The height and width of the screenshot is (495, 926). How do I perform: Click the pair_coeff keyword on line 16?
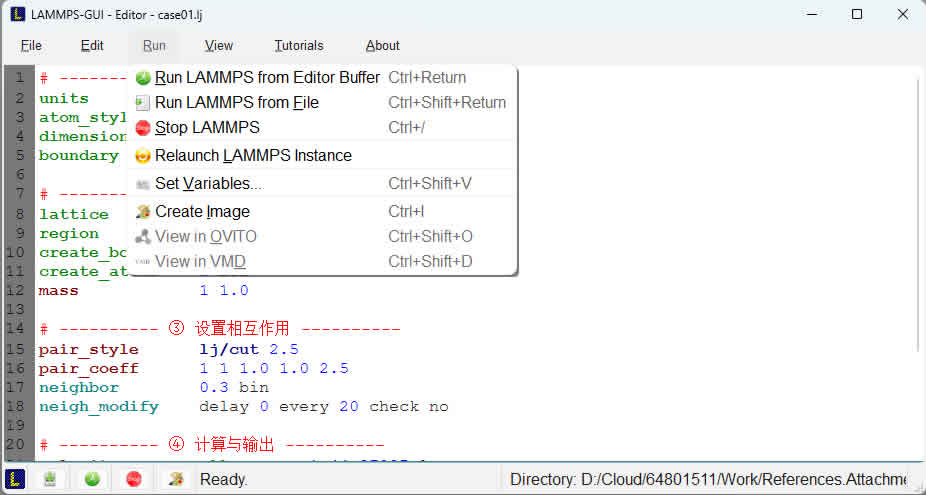[89, 369]
